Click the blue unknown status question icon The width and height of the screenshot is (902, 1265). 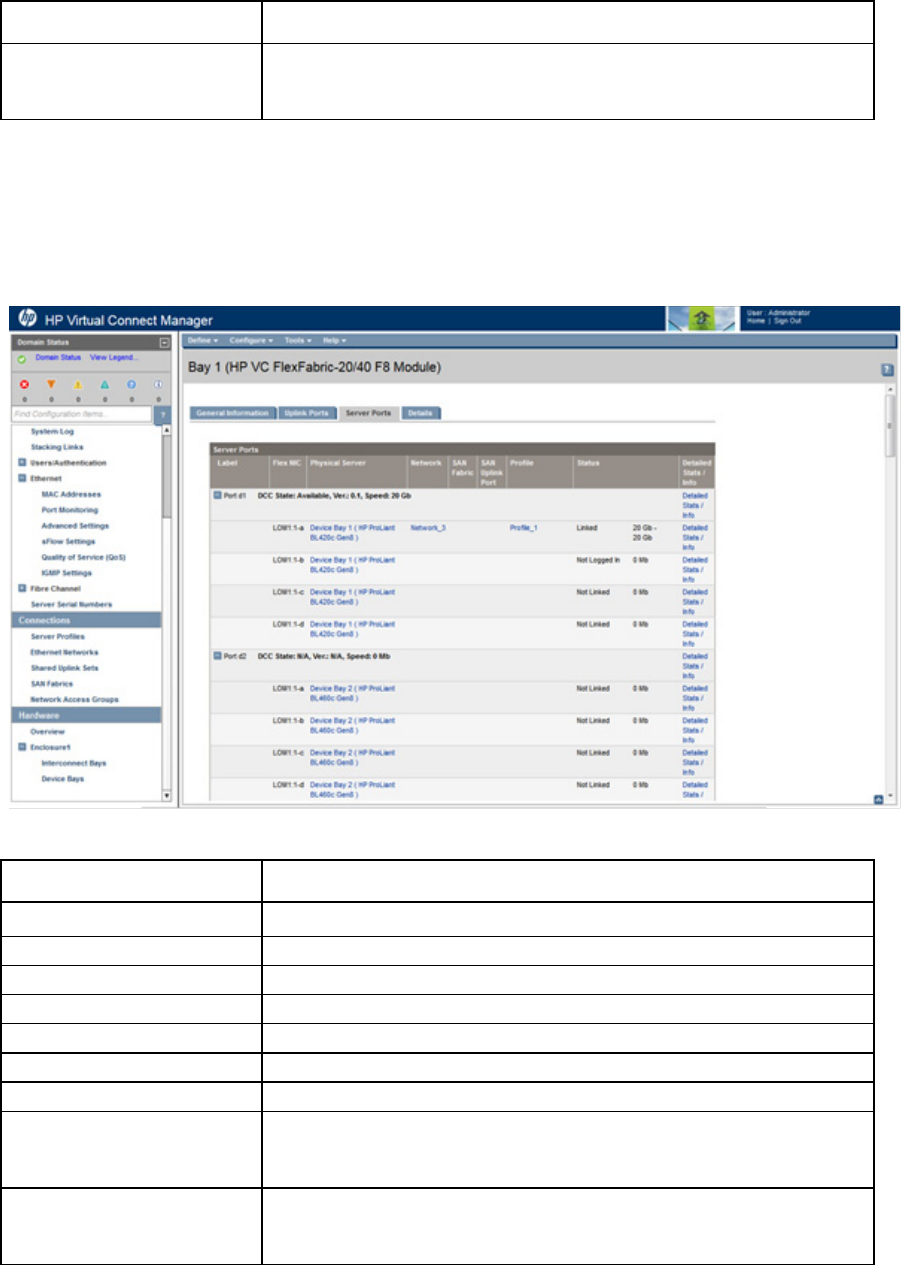point(131,384)
